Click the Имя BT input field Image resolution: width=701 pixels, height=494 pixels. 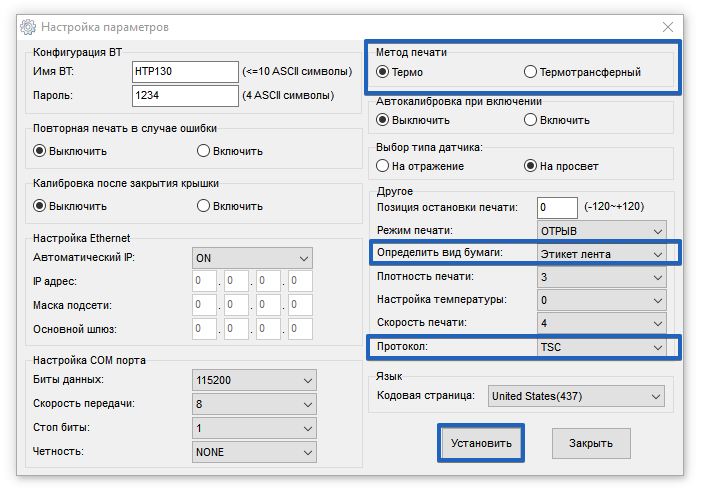(184, 72)
